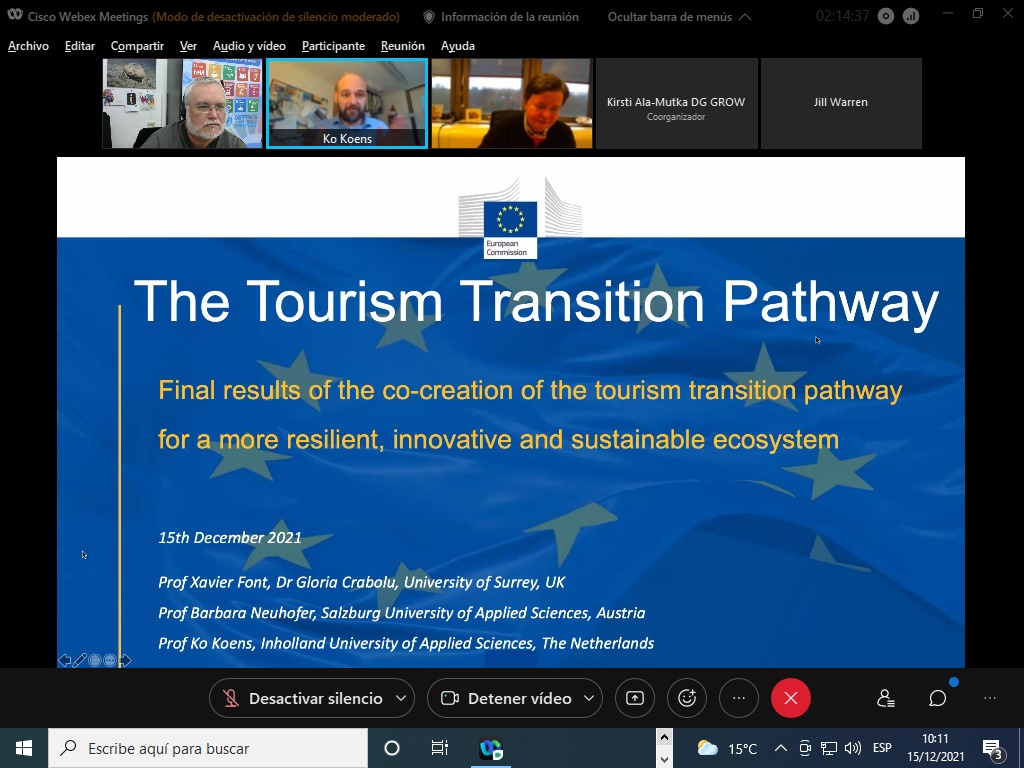This screenshot has width=1024, height=768.
Task: Open the Participante menu
Action: 333,46
